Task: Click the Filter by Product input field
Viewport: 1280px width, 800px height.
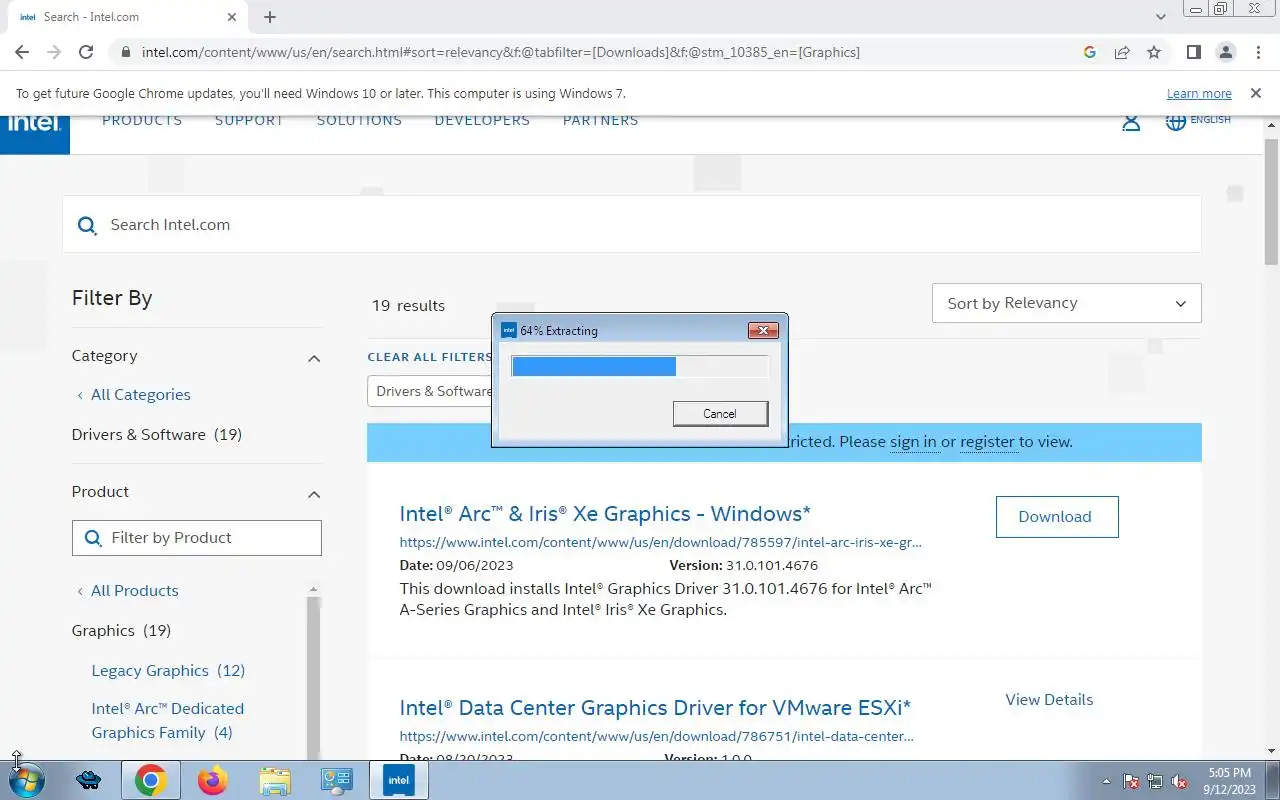Action: [197, 538]
